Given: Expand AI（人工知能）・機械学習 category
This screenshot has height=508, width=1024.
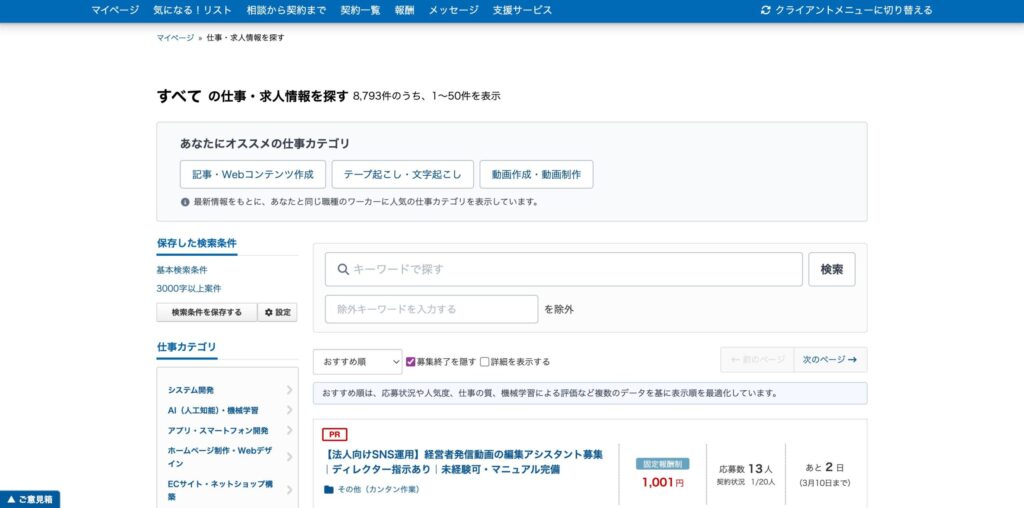Looking at the screenshot, I should (x=289, y=410).
